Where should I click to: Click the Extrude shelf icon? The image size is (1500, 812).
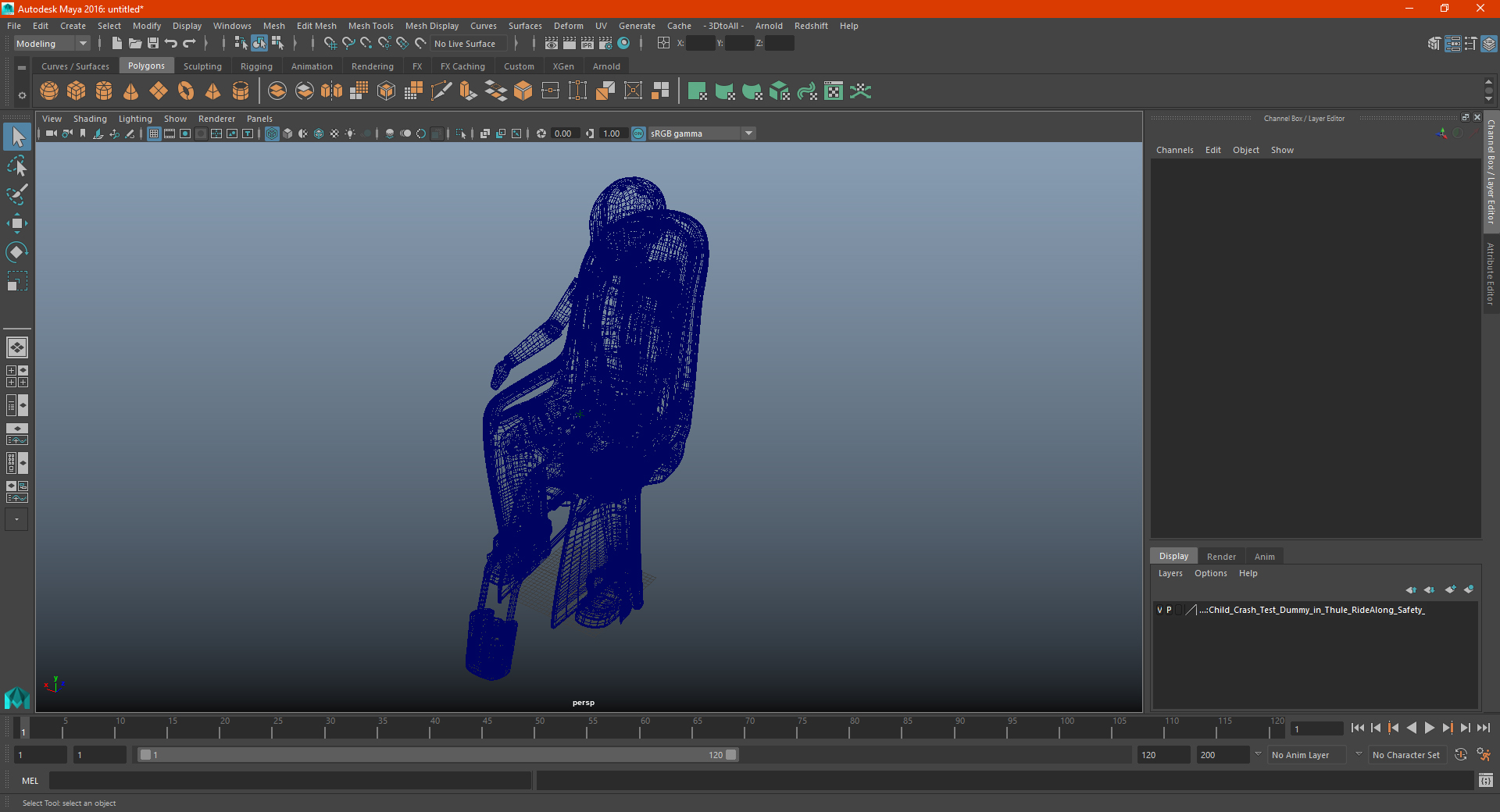pos(469,91)
